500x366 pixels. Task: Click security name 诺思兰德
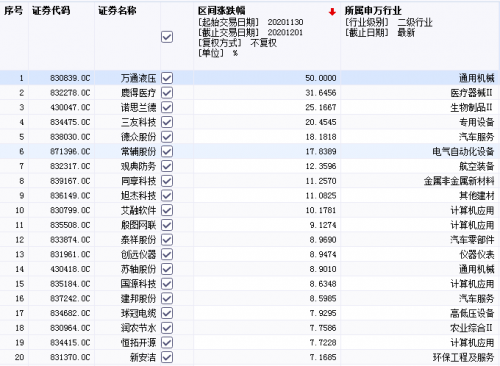(x=138, y=107)
